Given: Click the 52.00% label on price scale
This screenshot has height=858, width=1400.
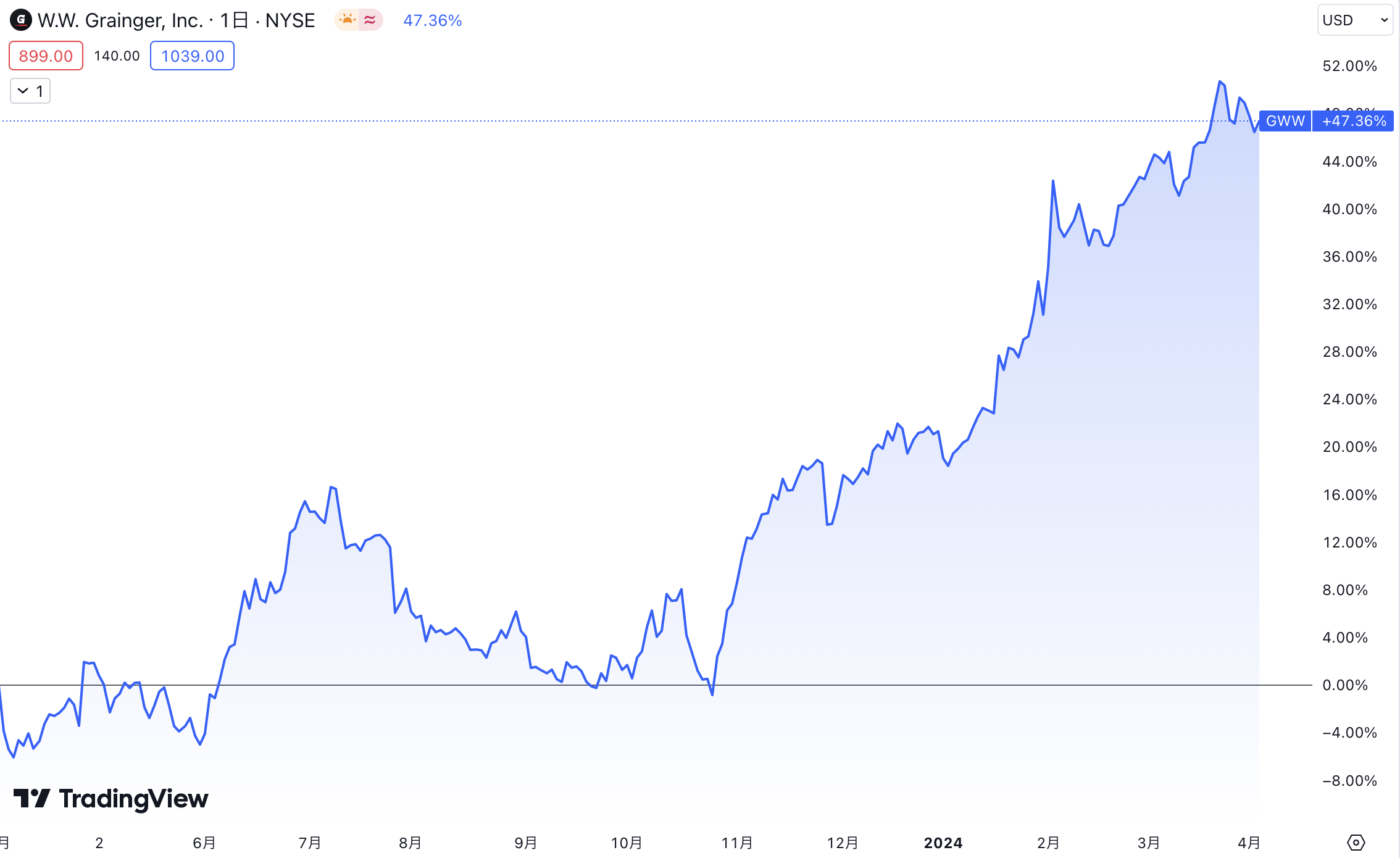Looking at the screenshot, I should click(1349, 66).
